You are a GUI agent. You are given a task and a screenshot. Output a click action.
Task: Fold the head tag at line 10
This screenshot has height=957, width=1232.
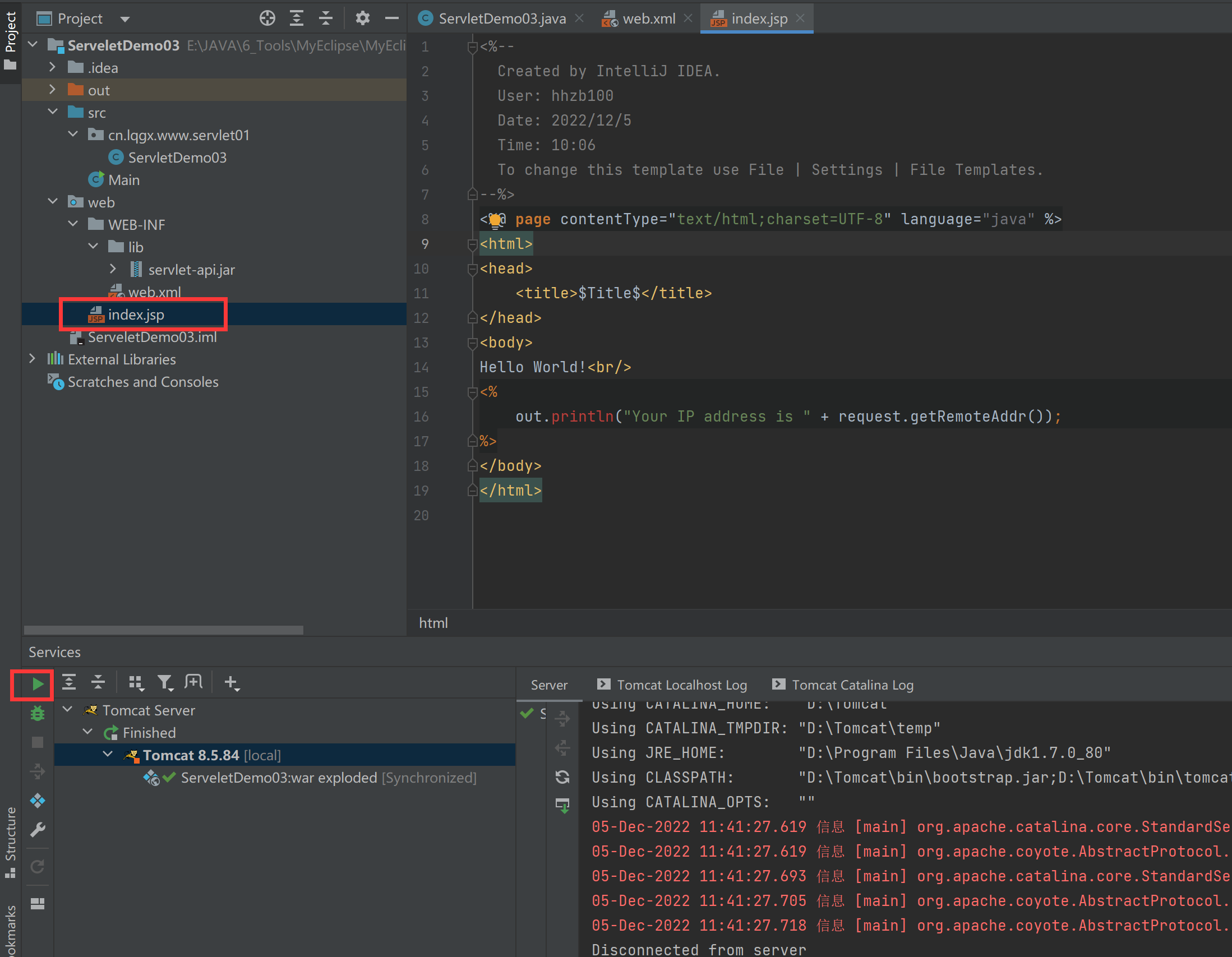(473, 269)
